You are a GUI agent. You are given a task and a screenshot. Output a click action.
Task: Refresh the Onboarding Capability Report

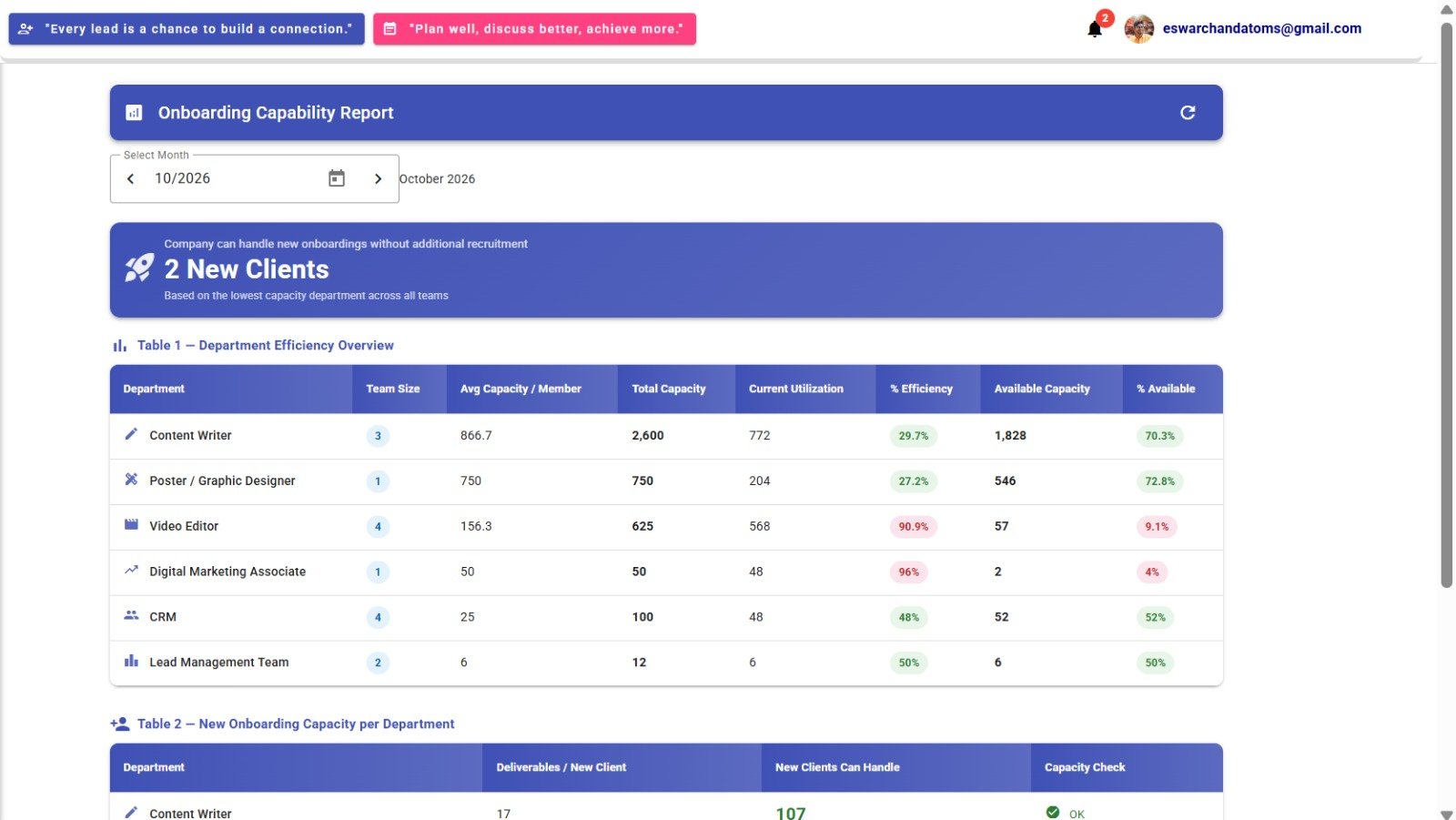[x=1188, y=113]
